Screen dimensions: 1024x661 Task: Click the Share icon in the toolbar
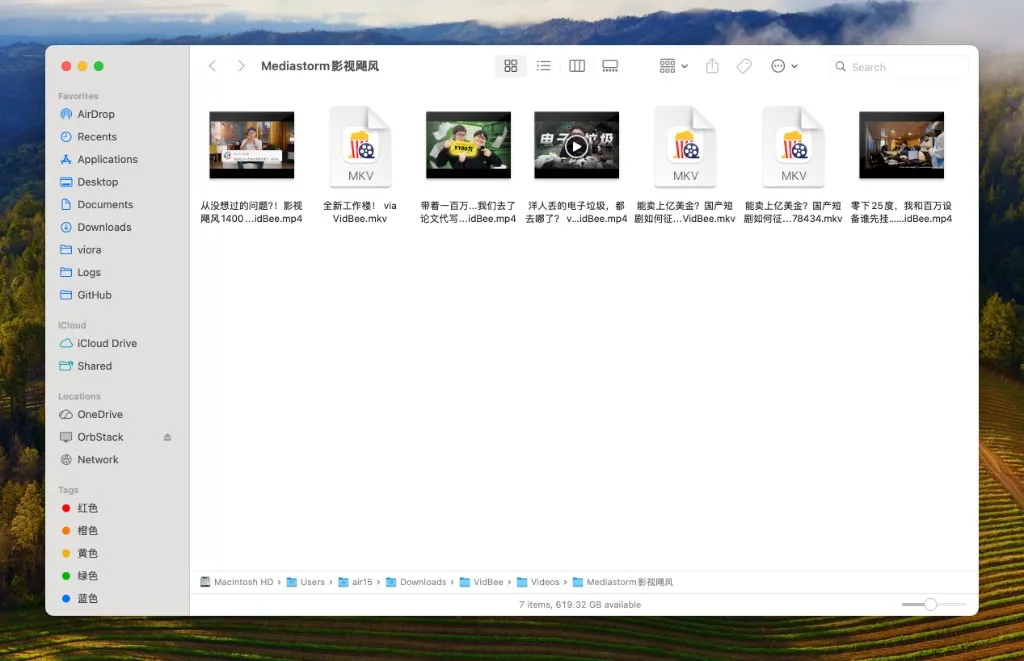pos(712,66)
